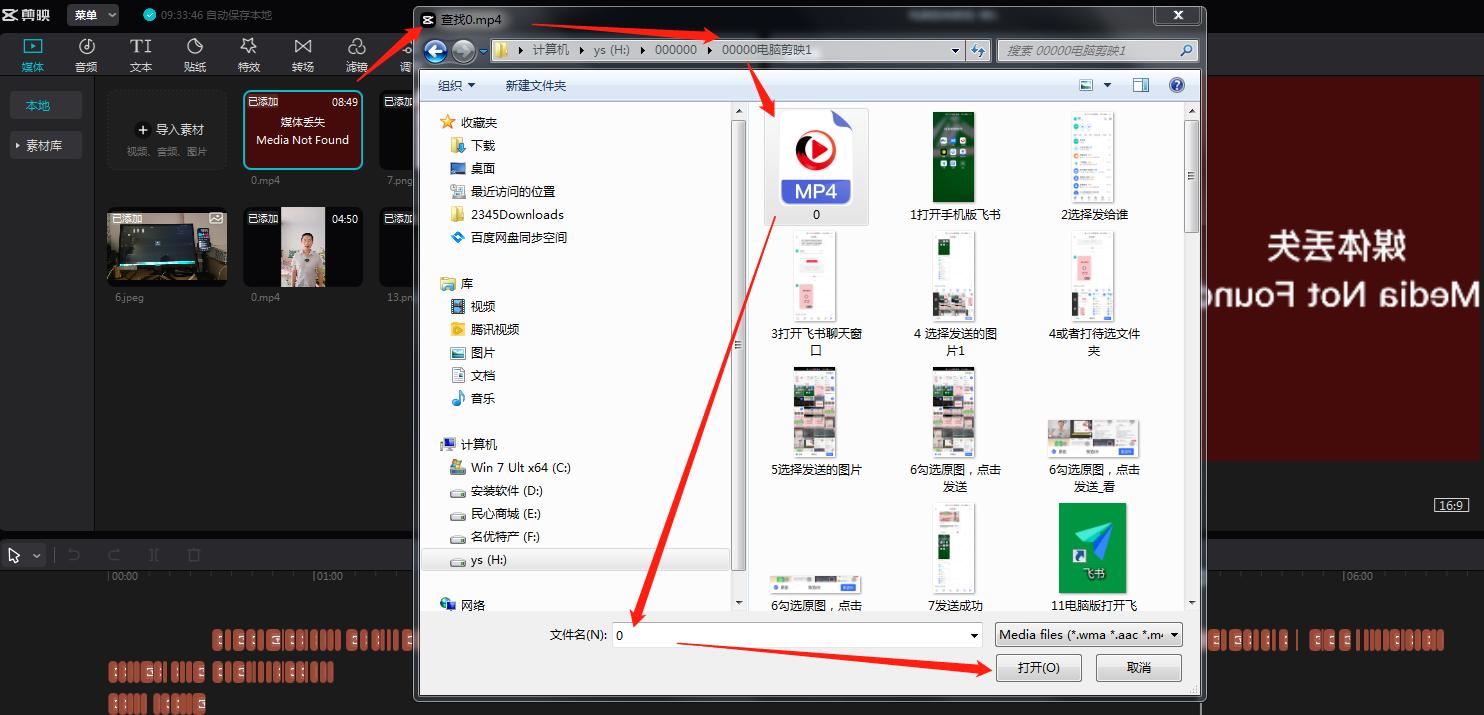This screenshot has height=715, width=1484.
Task: Open the 转场 (Transition) icon
Action: [303, 54]
